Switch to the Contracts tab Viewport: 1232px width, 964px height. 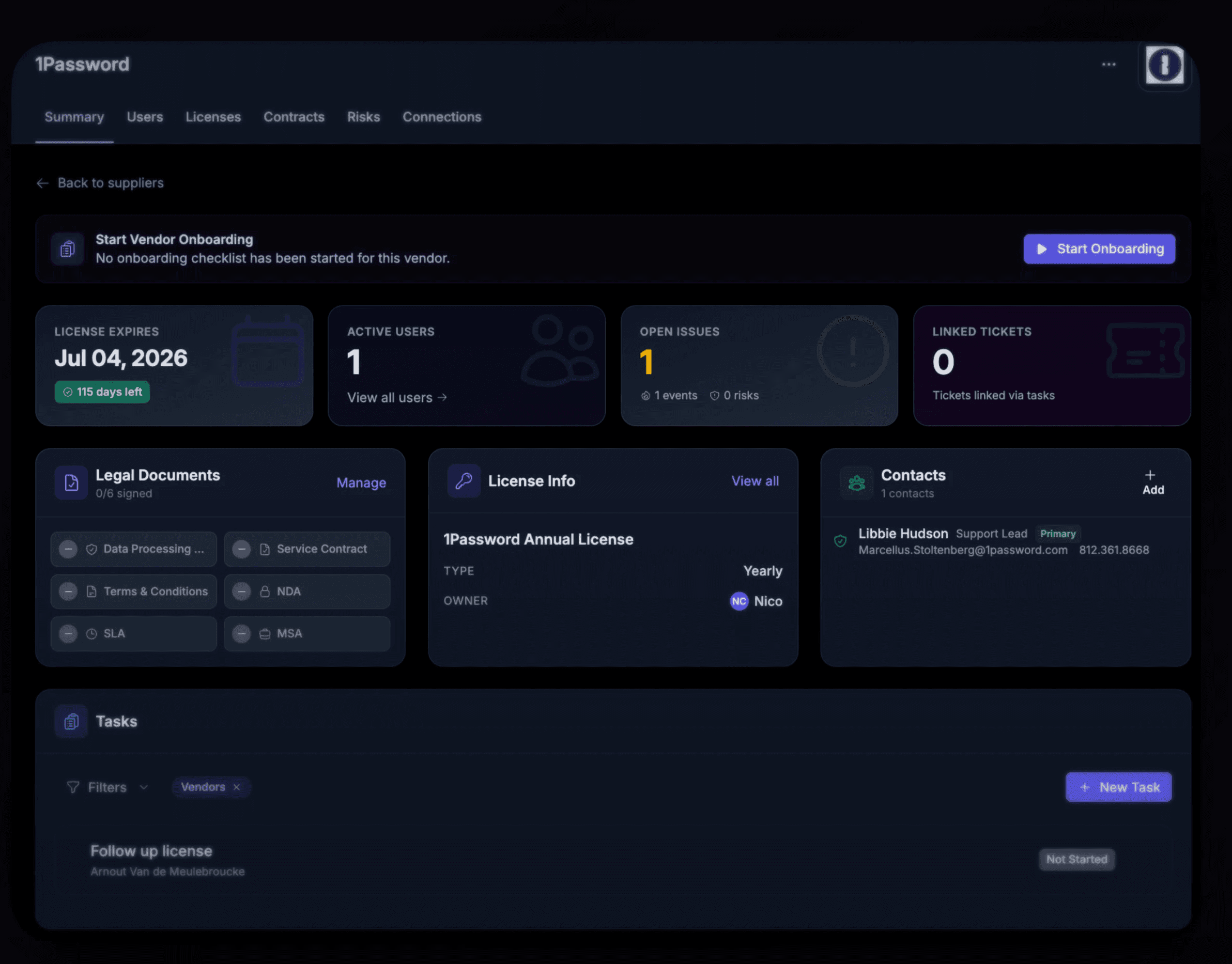[294, 117]
